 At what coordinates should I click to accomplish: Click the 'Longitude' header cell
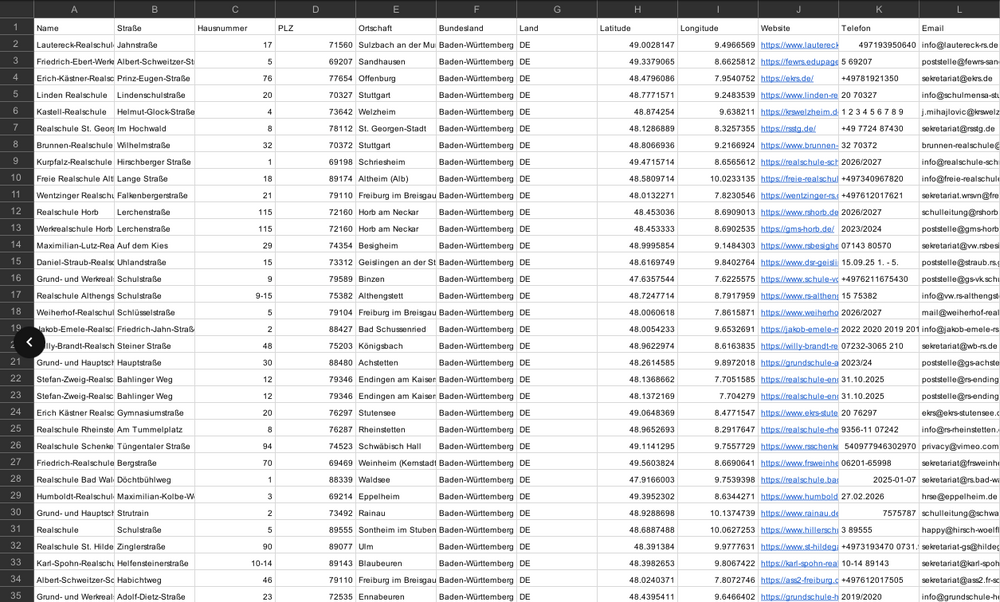click(717, 28)
